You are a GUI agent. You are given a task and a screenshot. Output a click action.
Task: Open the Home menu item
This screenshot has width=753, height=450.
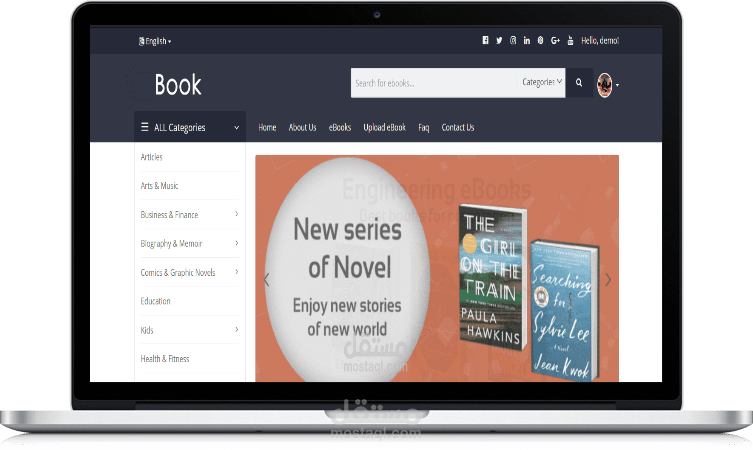click(x=267, y=127)
